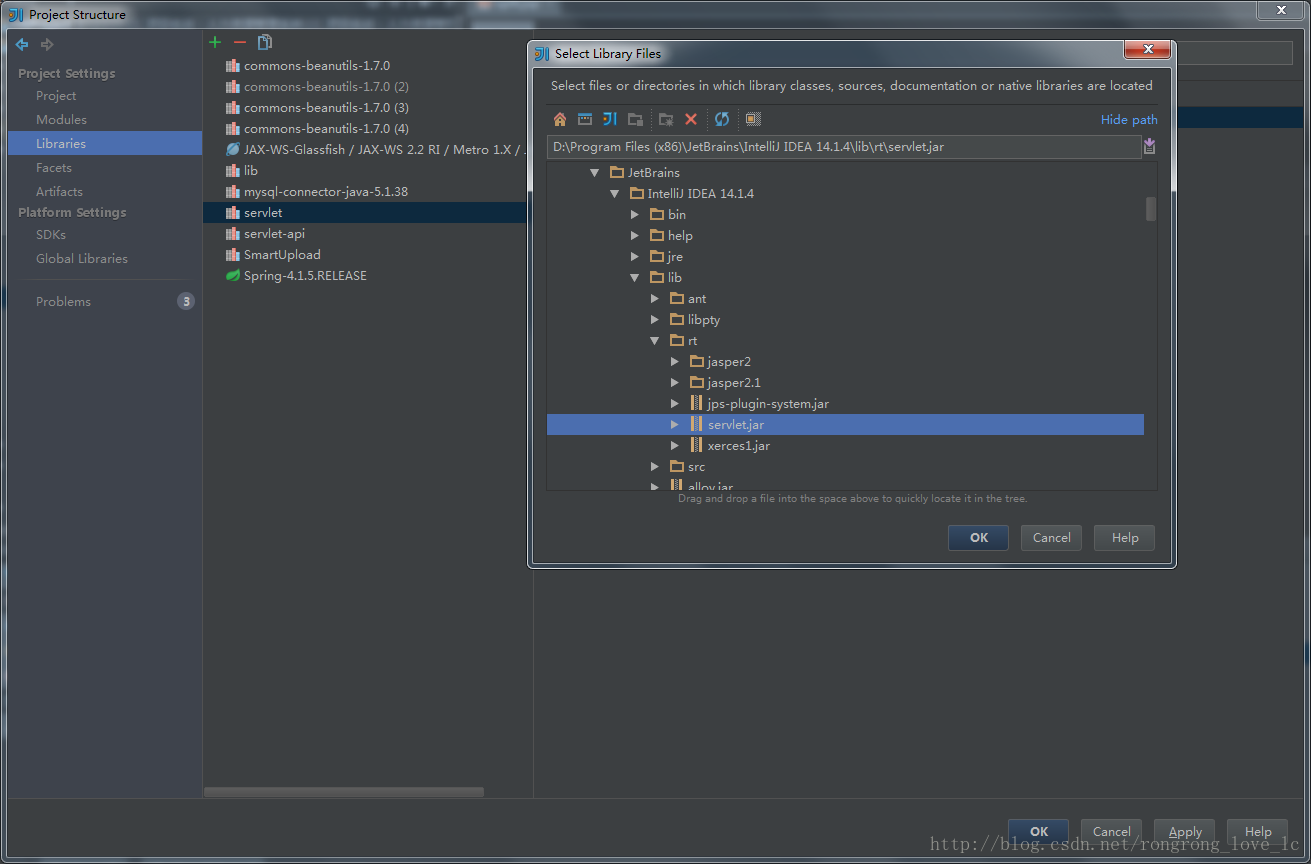Open Help in Select Library Files dialog
Image resolution: width=1311 pixels, height=864 pixels.
click(x=1124, y=538)
